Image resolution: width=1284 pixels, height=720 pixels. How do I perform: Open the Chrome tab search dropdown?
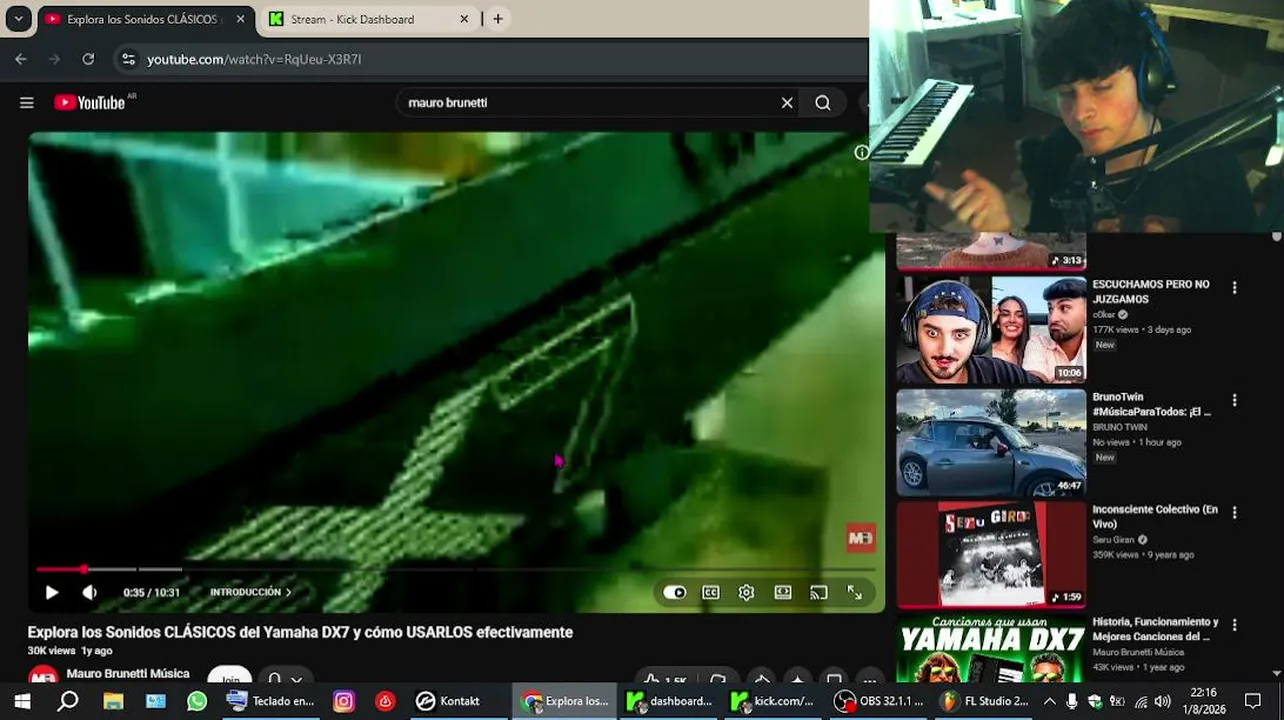[18, 19]
